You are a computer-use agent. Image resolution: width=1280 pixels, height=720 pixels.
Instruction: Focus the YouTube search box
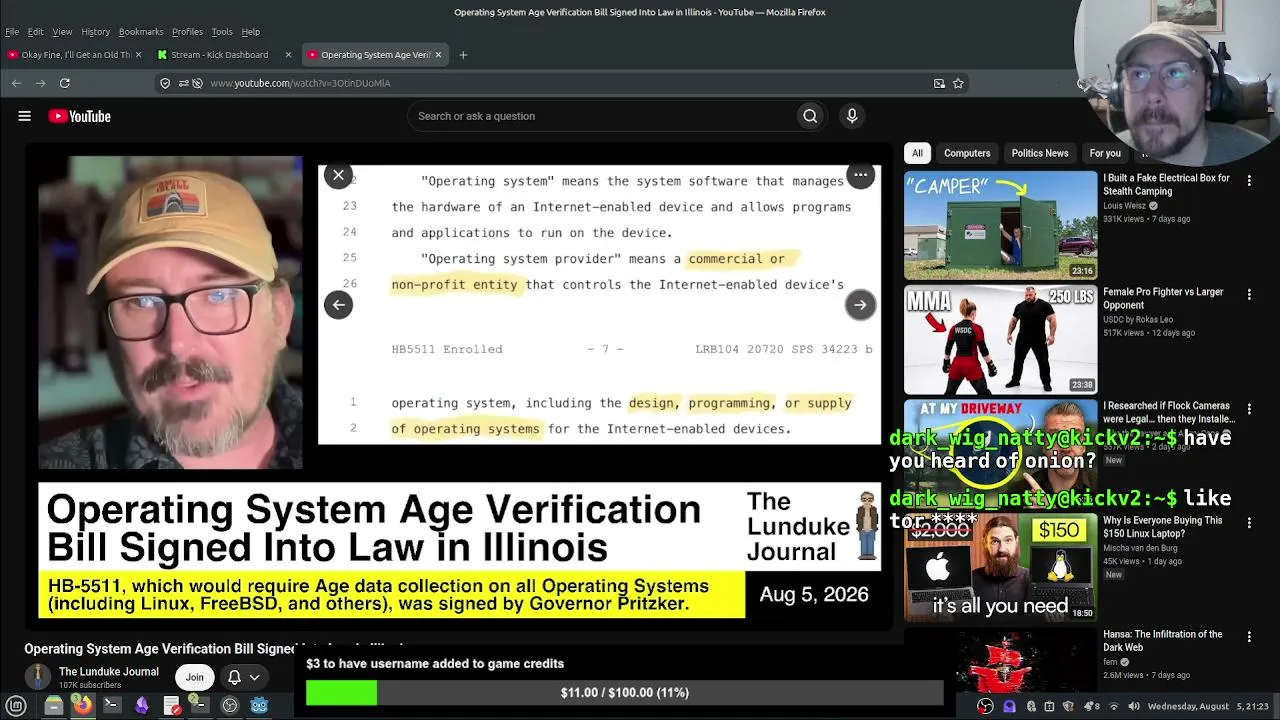[602, 116]
